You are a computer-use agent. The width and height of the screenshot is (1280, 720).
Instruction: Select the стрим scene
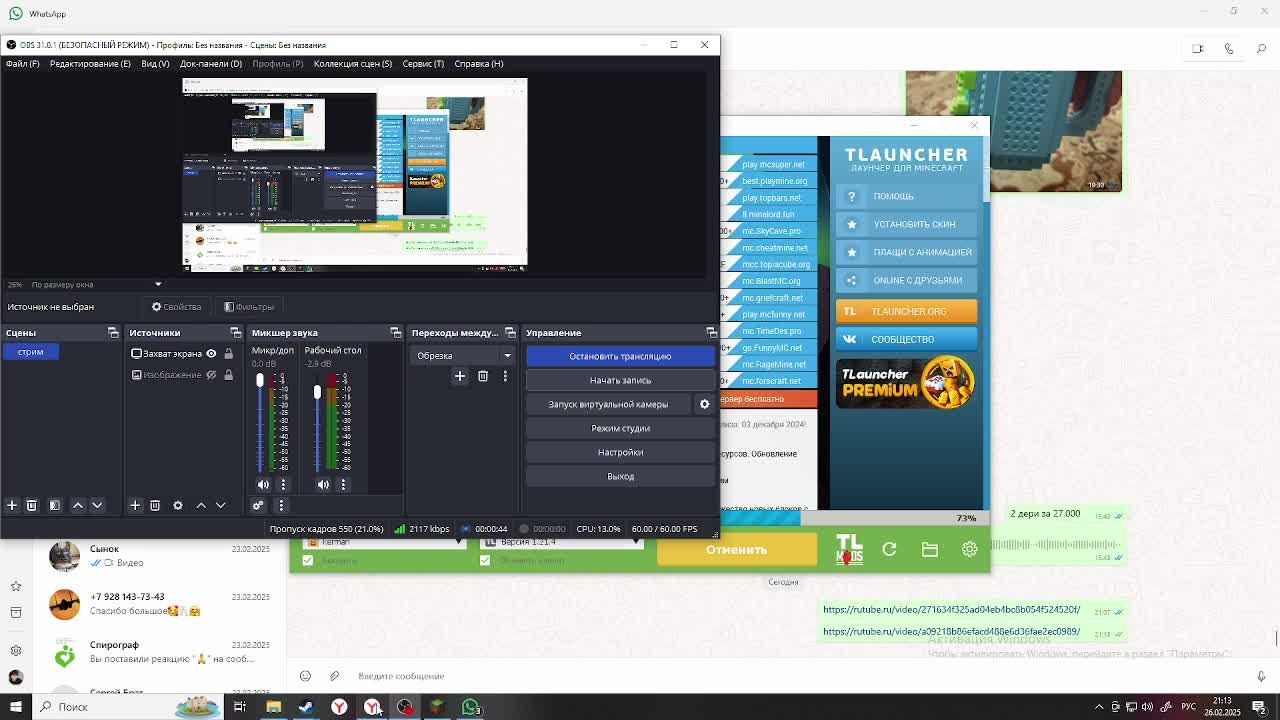point(30,352)
